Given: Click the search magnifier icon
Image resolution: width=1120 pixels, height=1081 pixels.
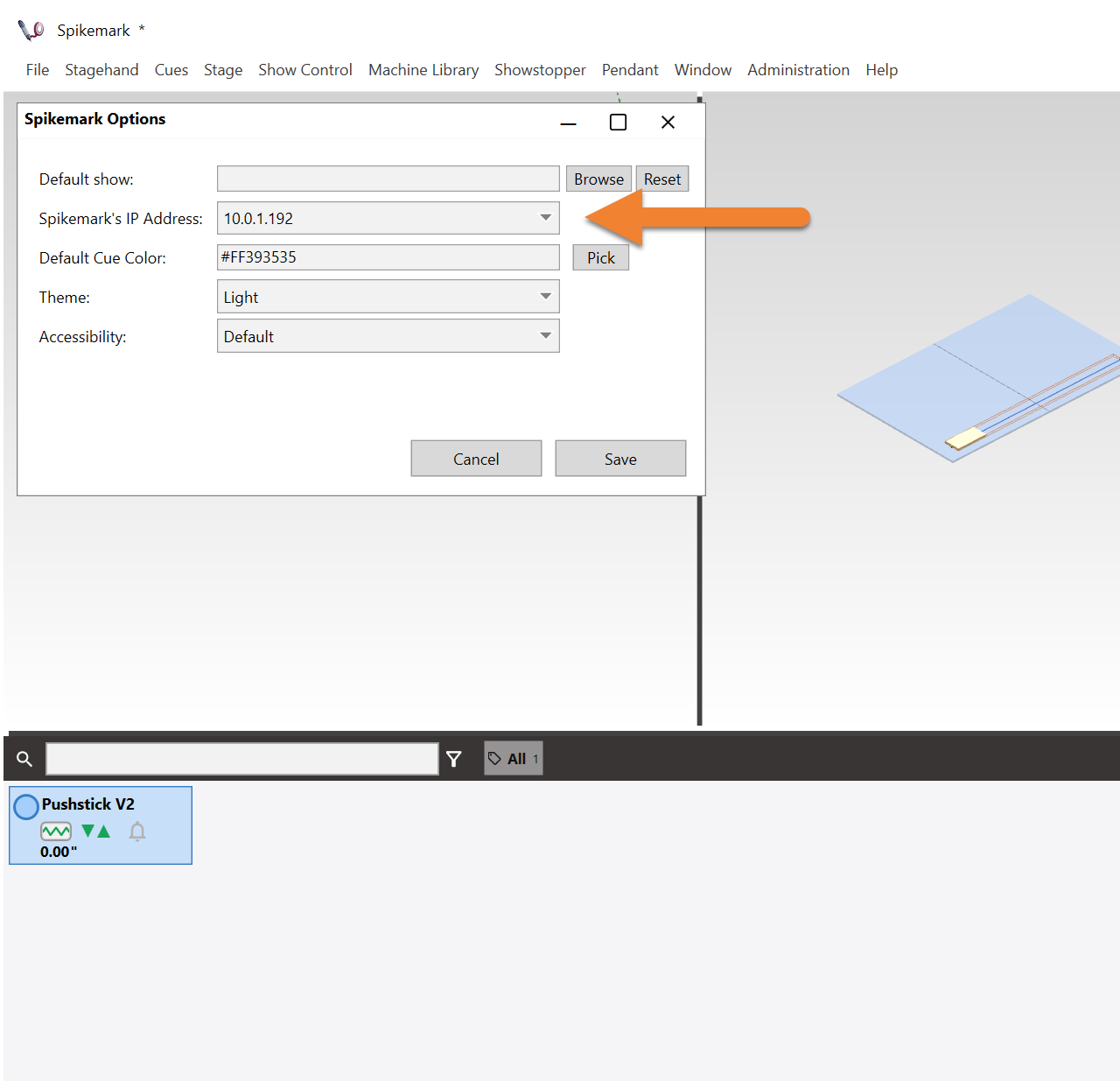Looking at the screenshot, I should [x=24, y=759].
